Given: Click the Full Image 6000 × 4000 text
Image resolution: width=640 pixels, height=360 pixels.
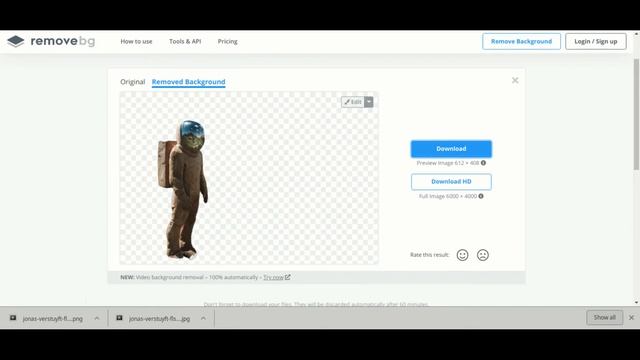Looking at the screenshot, I should pyautogui.click(x=448, y=196).
